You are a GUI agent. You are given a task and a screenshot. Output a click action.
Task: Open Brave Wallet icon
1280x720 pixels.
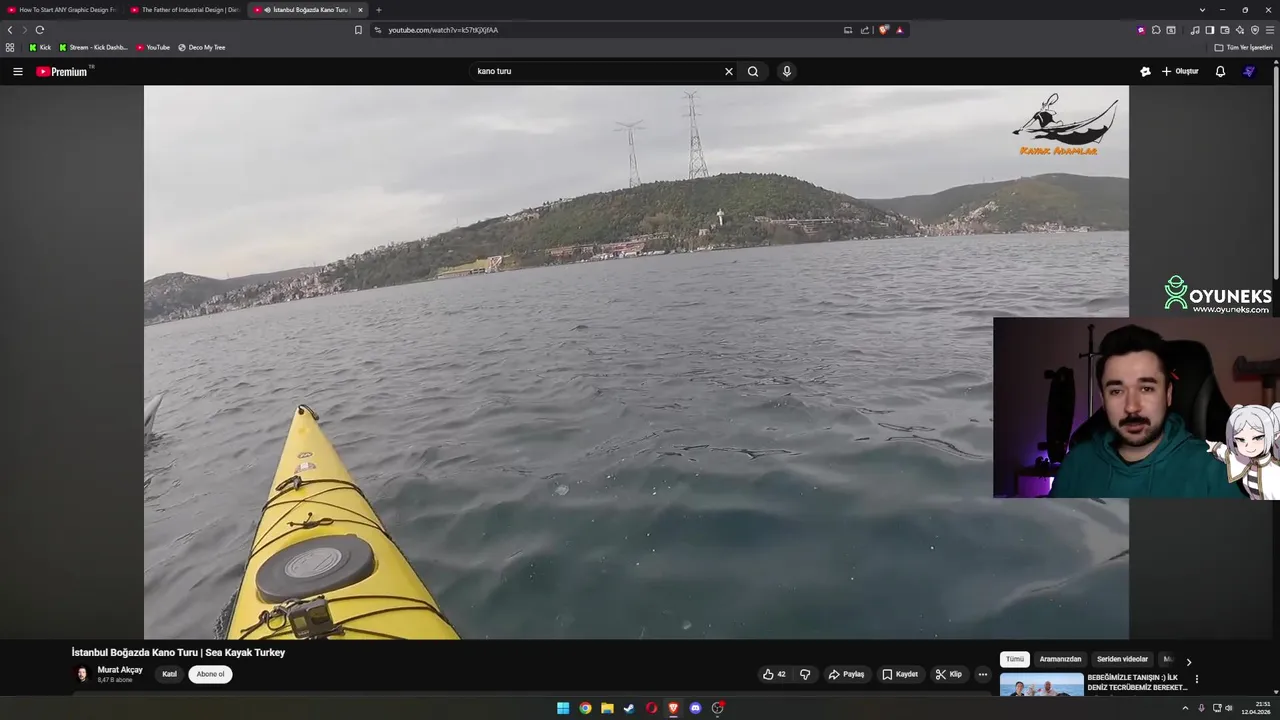[x=1225, y=30]
